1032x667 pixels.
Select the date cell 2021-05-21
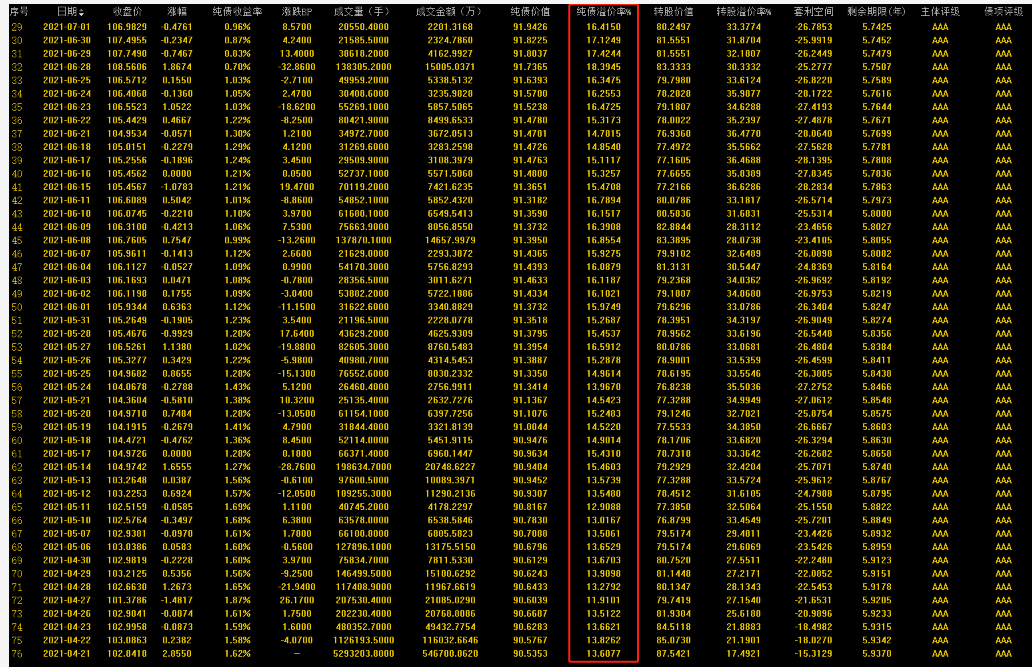(x=67, y=400)
